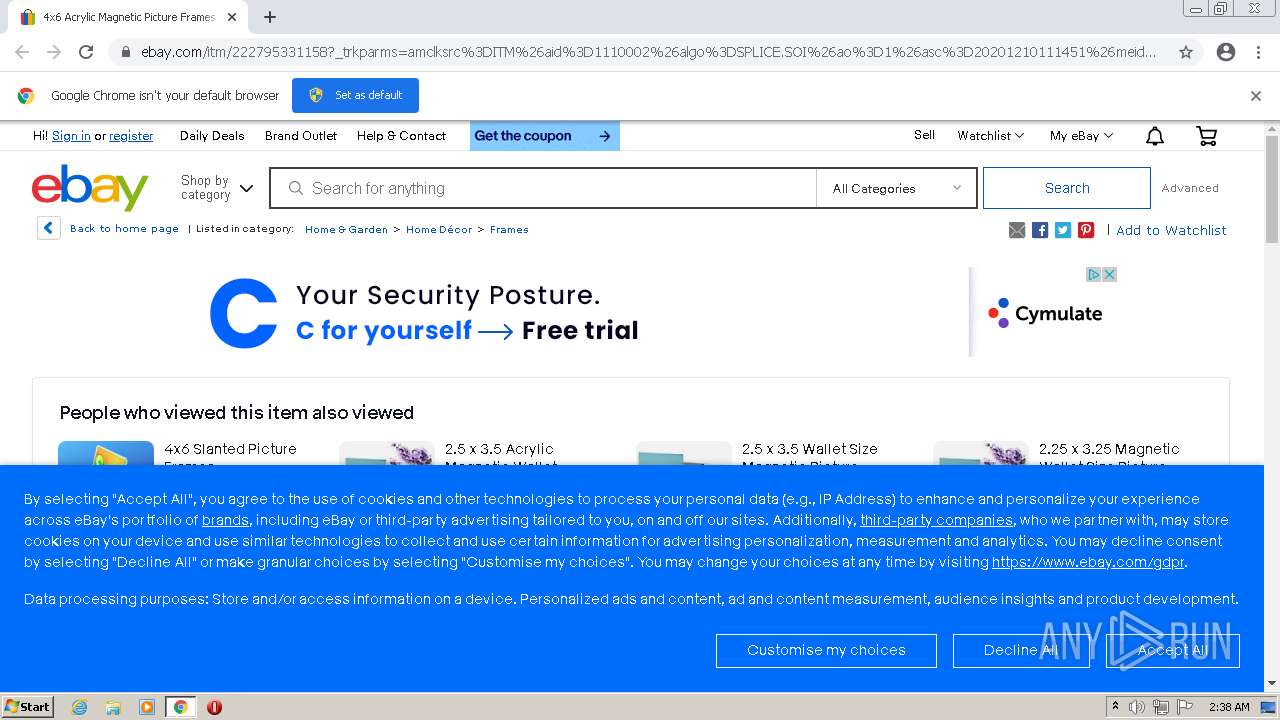Switch to Chrome in taskbar
The image size is (1280, 720).
pyautogui.click(x=180, y=707)
